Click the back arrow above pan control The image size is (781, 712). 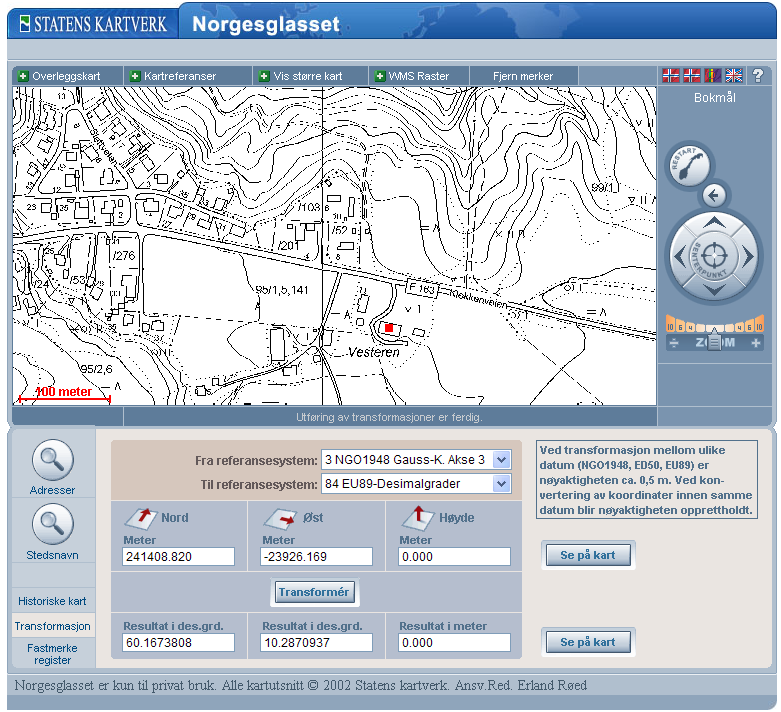712,195
